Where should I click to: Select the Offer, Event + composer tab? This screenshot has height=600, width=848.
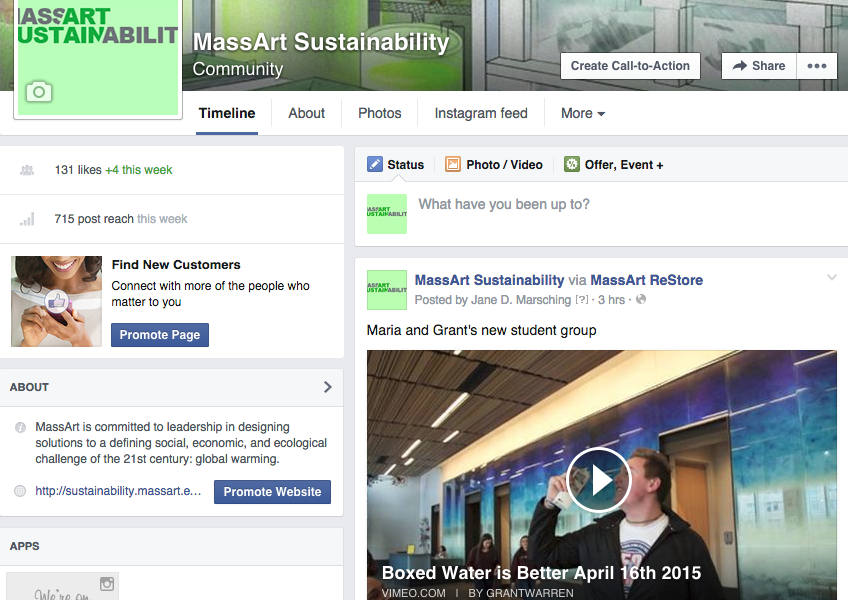click(x=614, y=164)
